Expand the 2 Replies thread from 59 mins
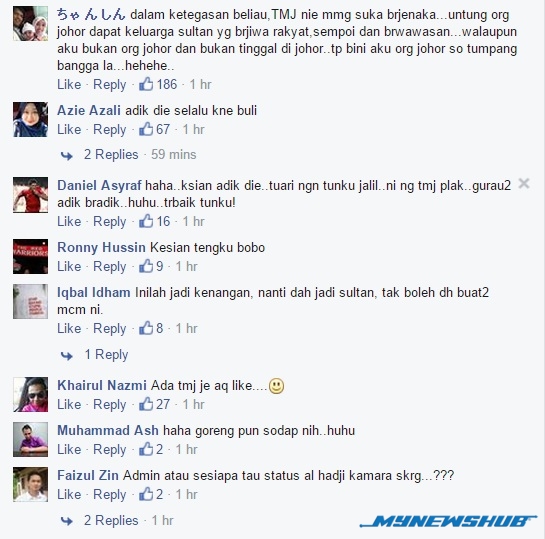The width and height of the screenshot is (545, 539). click(x=111, y=154)
